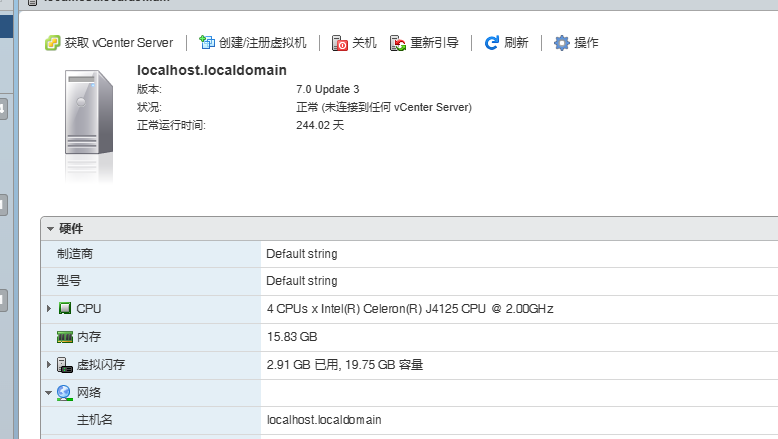Image resolution: width=778 pixels, height=439 pixels.
Task: Click the 正常运行时间 field label
Action: click(171, 125)
